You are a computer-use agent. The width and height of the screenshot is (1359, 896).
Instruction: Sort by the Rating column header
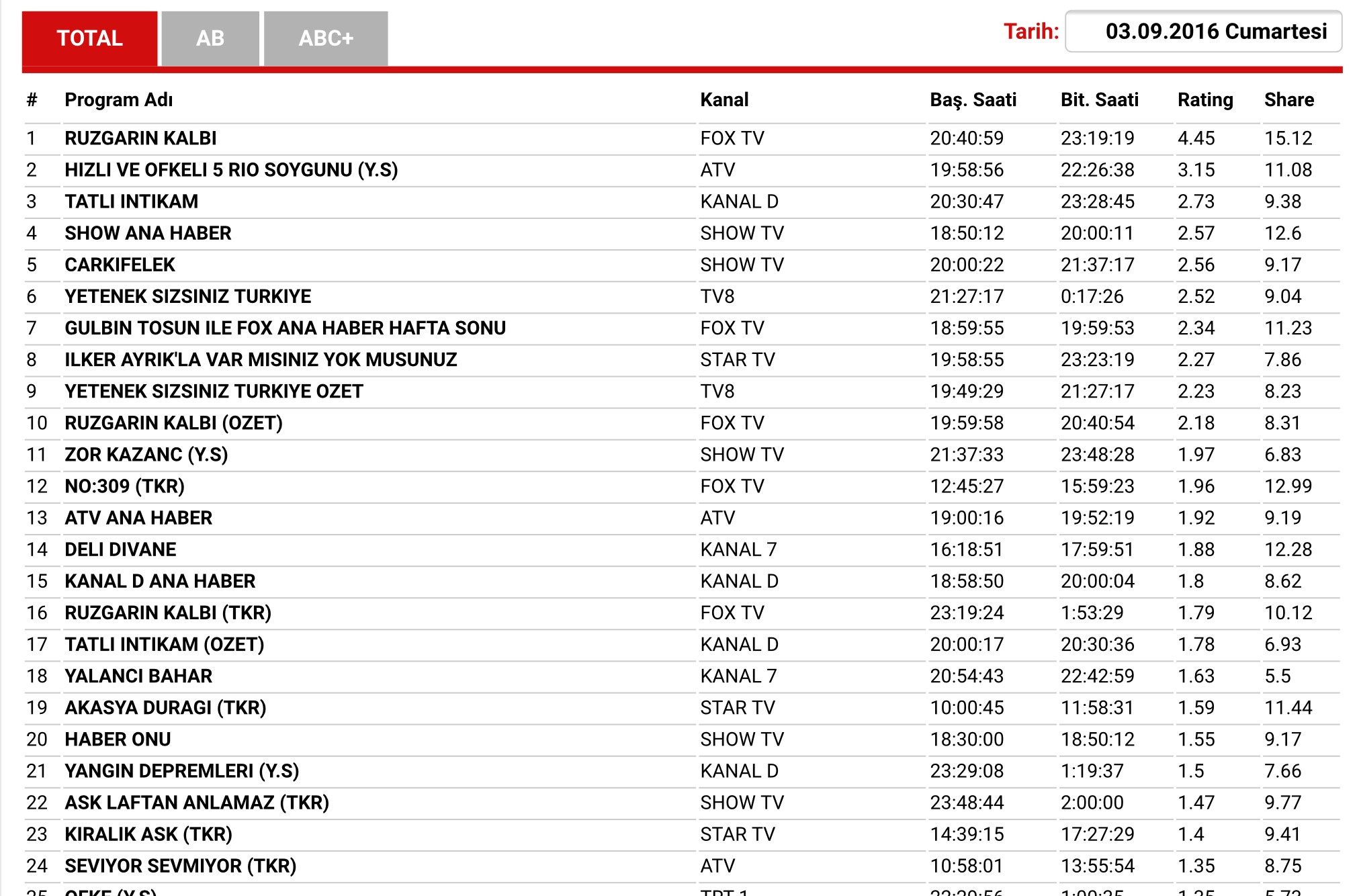pyautogui.click(x=1205, y=100)
